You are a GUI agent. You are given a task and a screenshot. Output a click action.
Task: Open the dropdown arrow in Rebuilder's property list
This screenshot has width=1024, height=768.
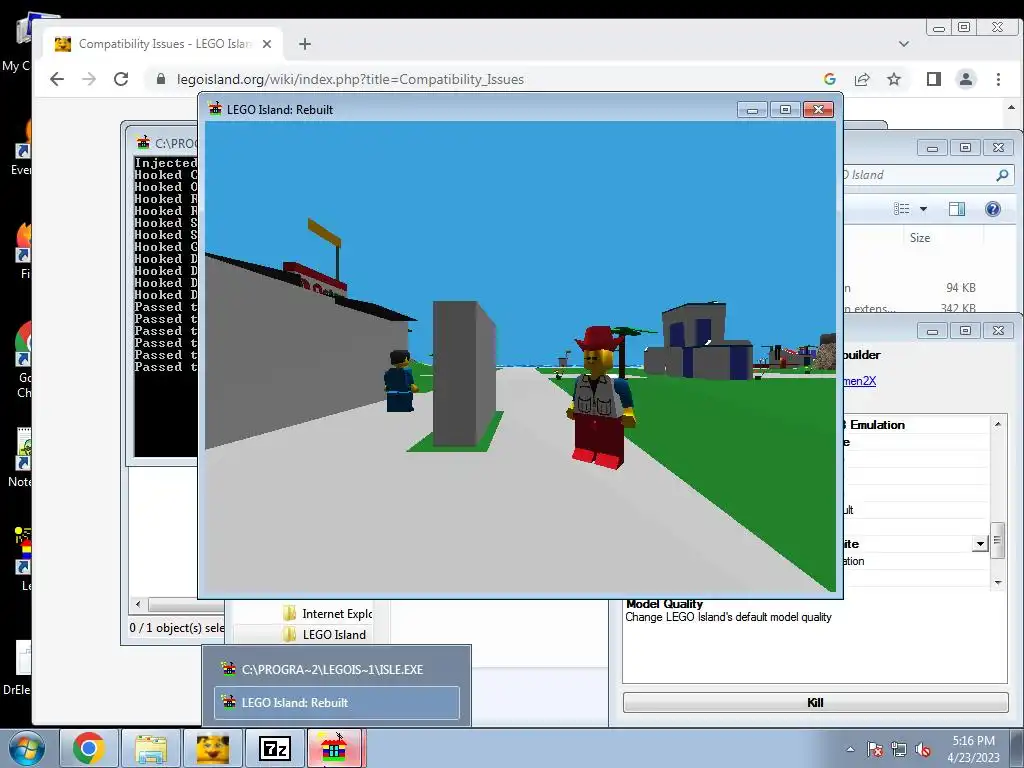point(980,544)
